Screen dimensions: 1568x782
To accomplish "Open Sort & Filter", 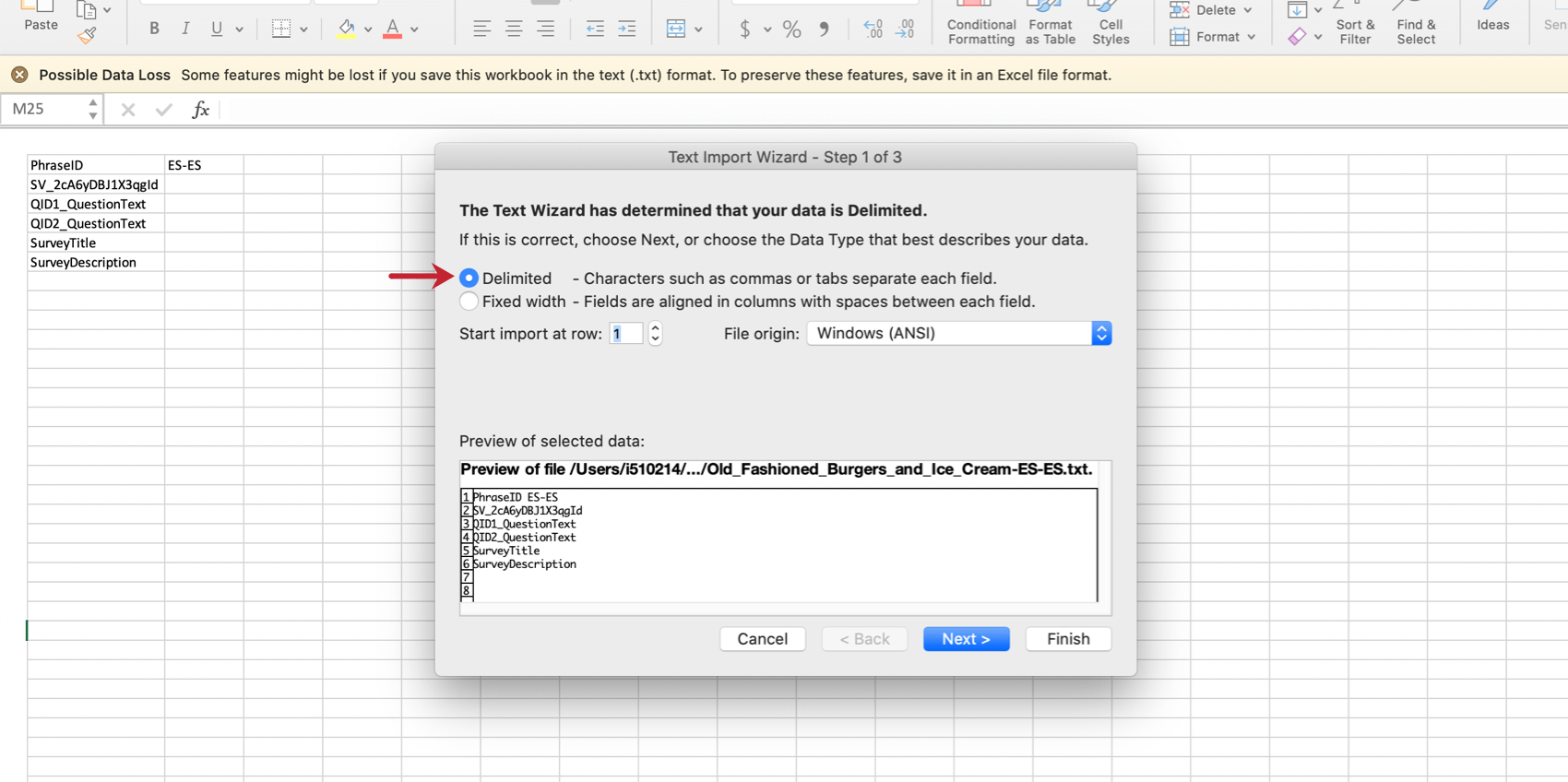I will (1355, 23).
